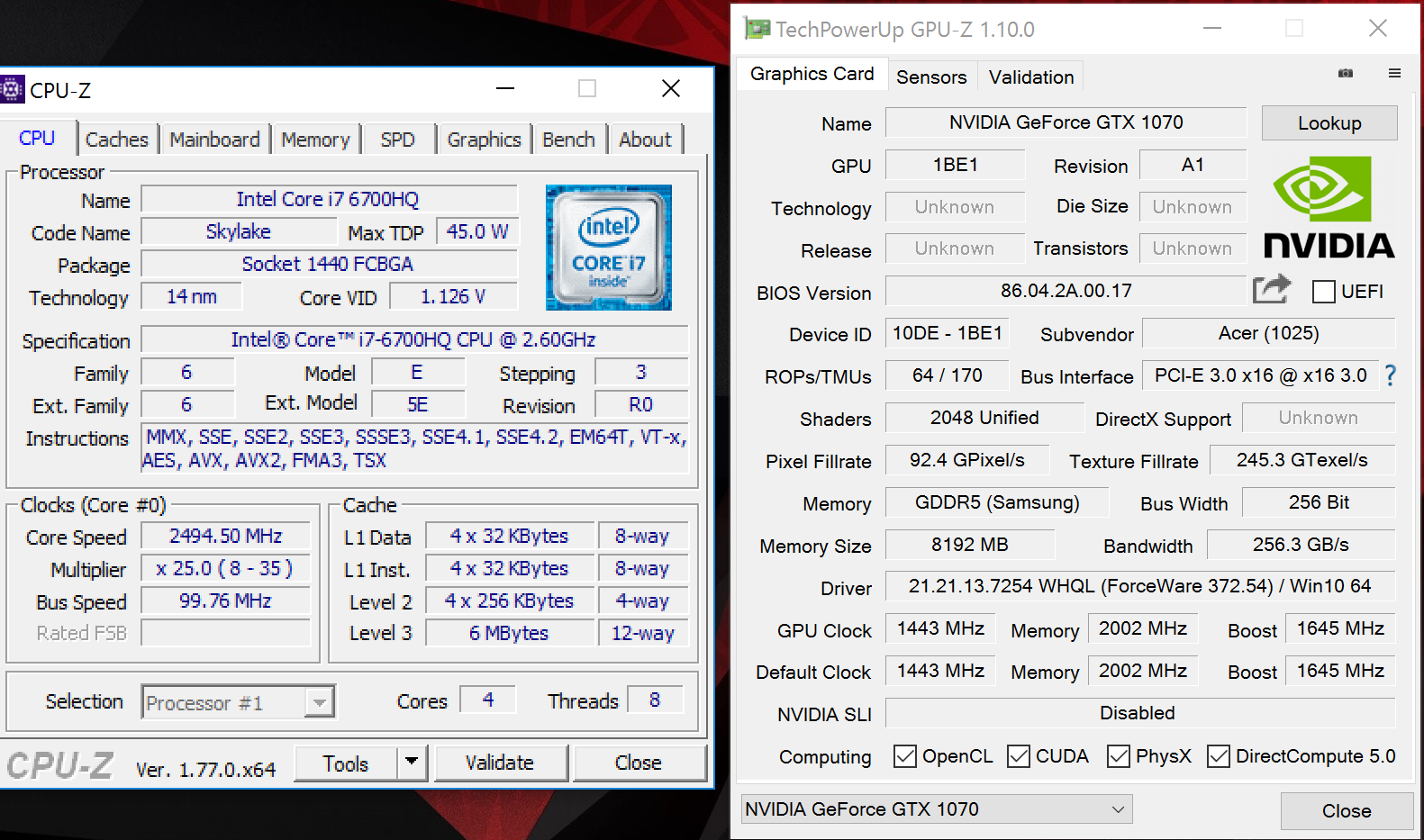Image resolution: width=1424 pixels, height=840 pixels.
Task: Select the Graphics Card tab in GPU-Z
Action: [812, 74]
